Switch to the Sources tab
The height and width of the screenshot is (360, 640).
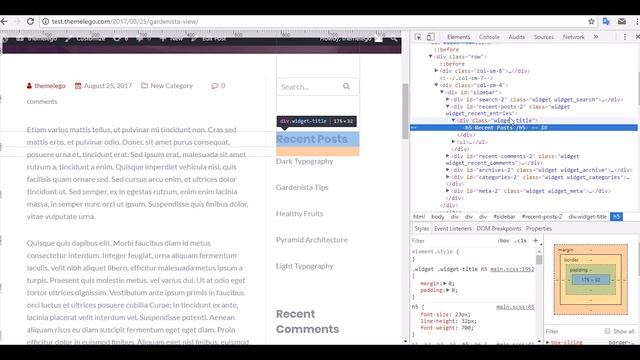(544, 37)
